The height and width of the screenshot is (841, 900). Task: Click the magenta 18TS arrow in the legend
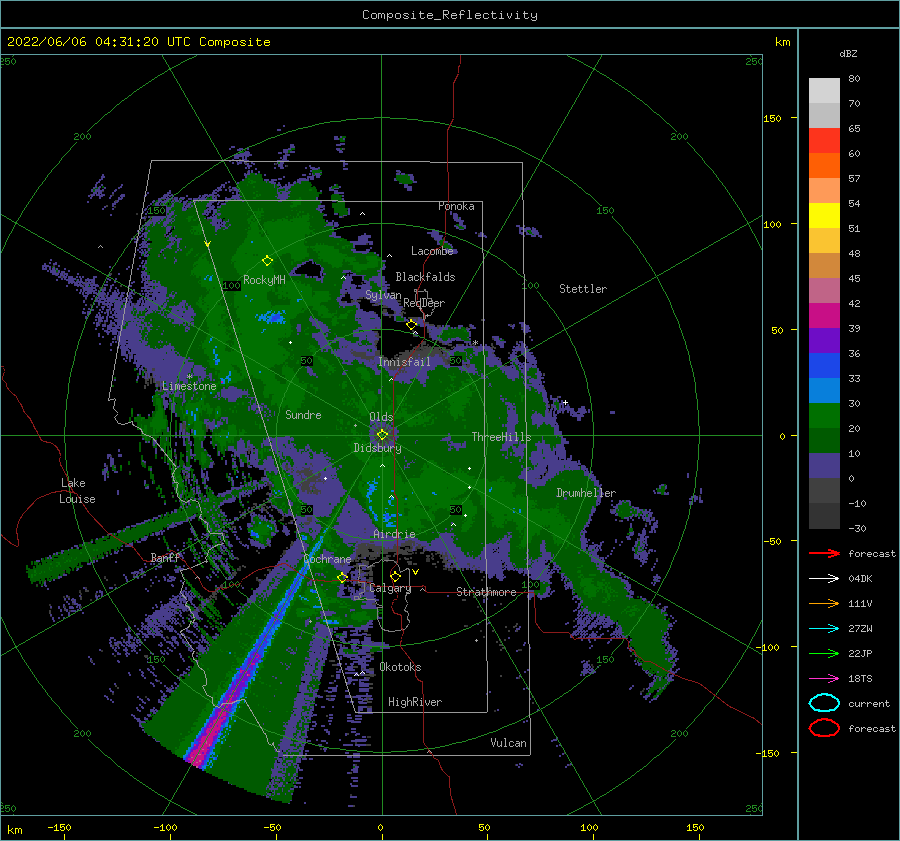(824, 679)
